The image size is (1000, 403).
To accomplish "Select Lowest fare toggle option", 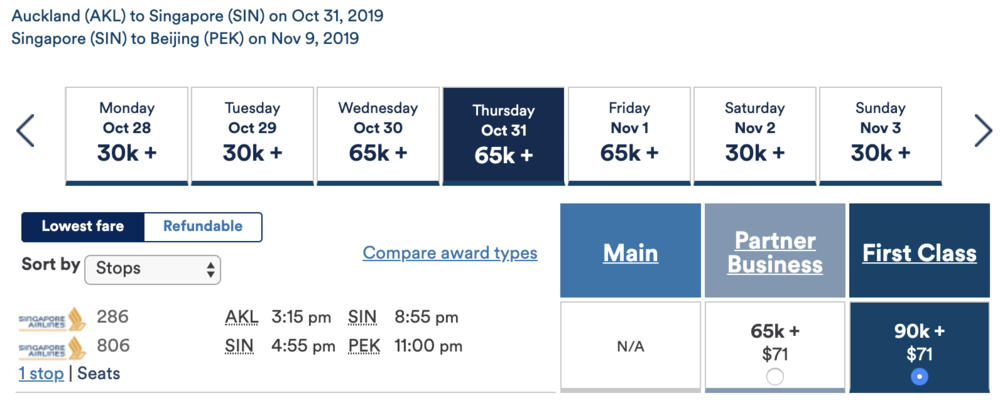I will [83, 227].
